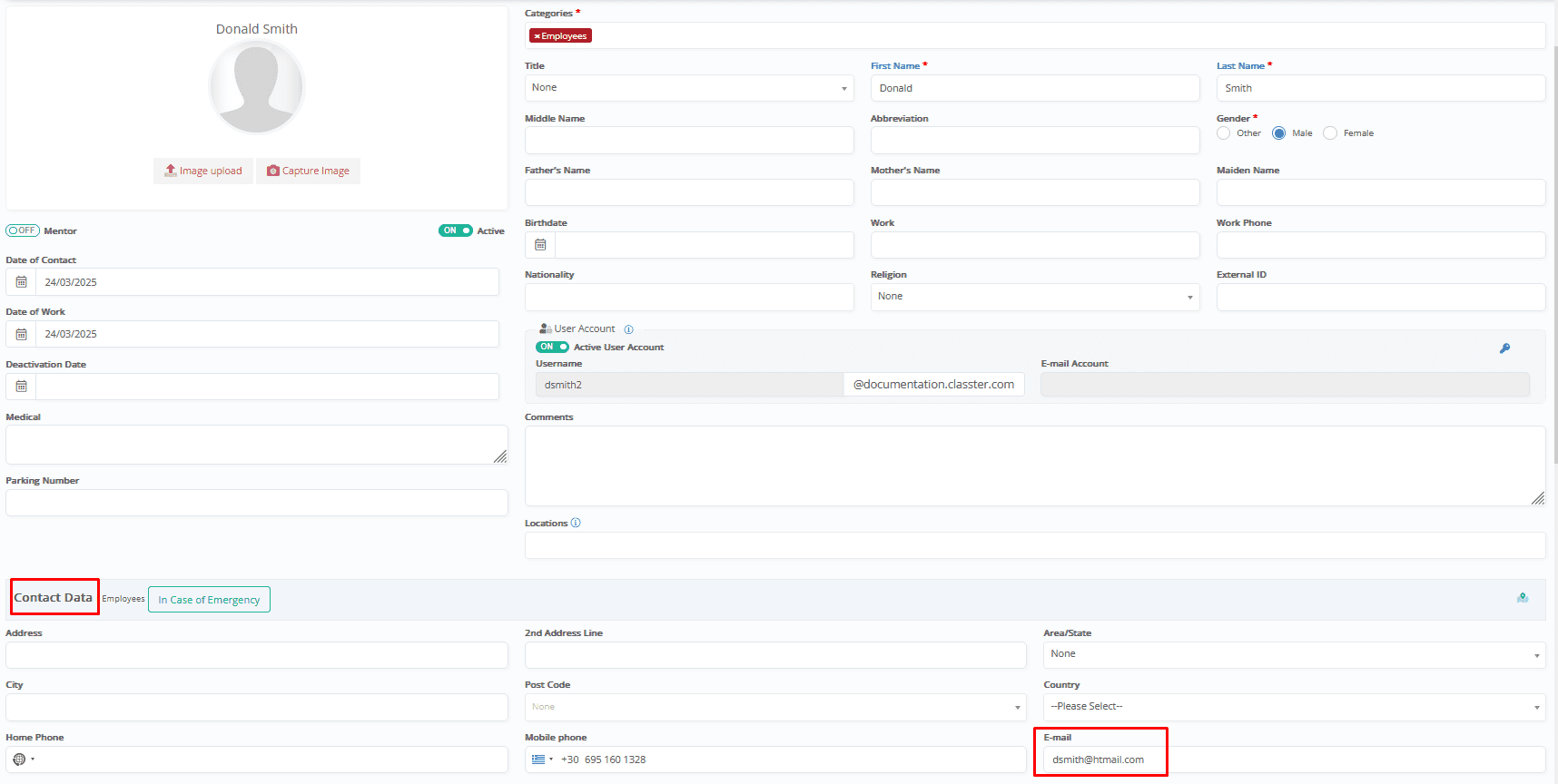
Task: Open the In Case of Emergency tab
Action: 209,600
